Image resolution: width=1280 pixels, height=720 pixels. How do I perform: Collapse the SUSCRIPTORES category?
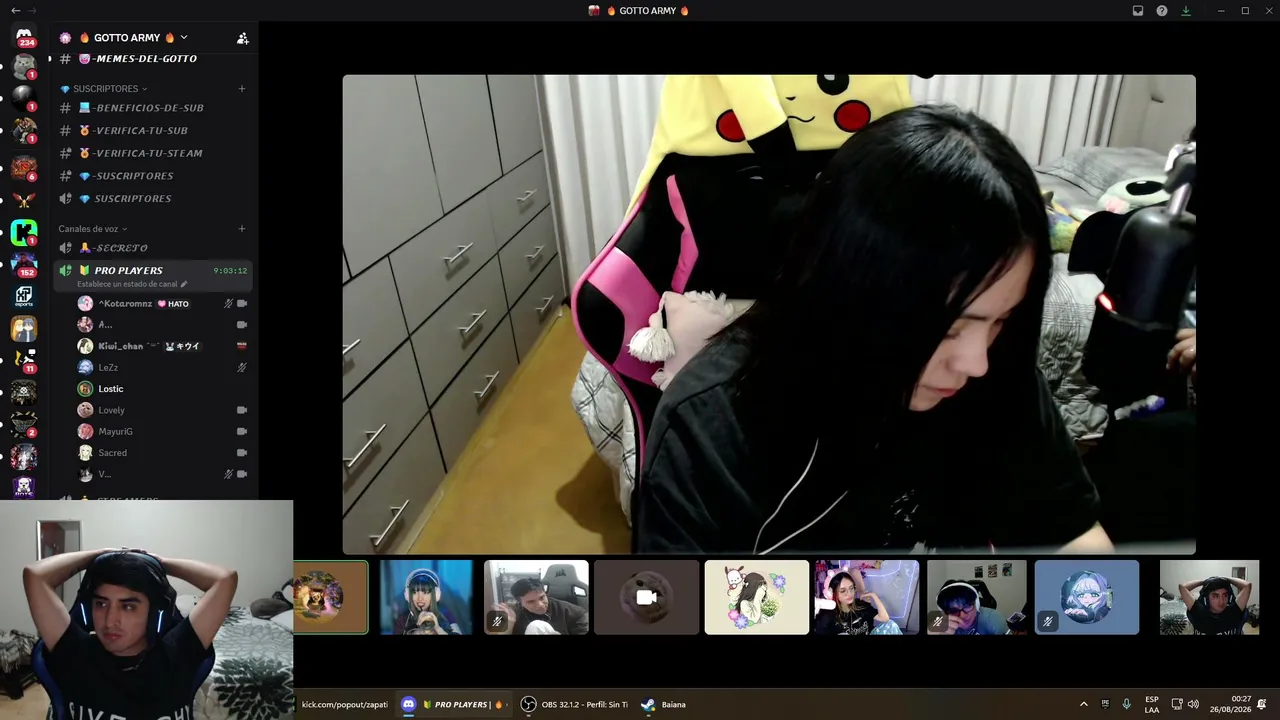(104, 89)
